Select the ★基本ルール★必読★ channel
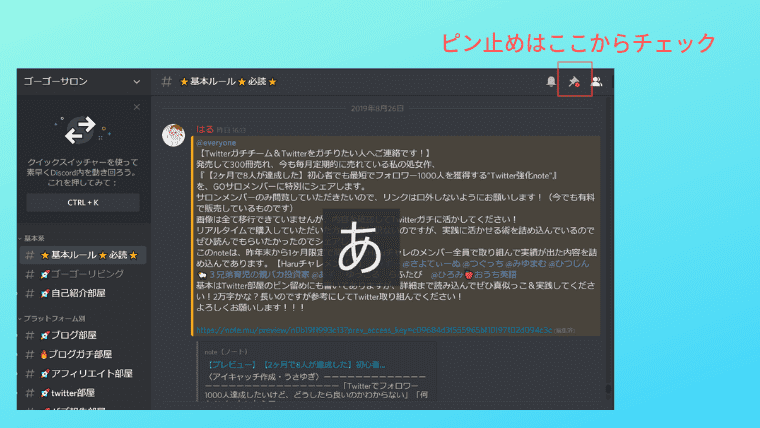 point(83,255)
